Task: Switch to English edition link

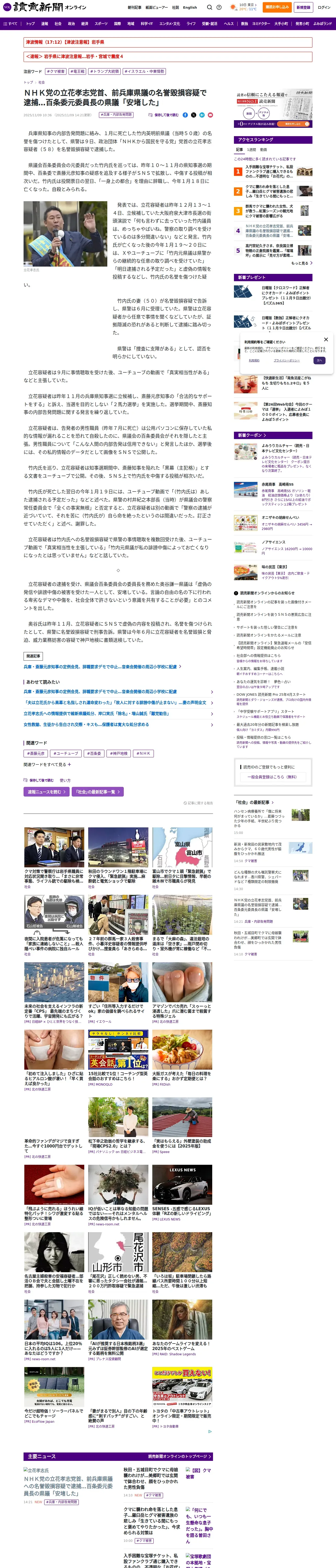Action: point(190,7)
